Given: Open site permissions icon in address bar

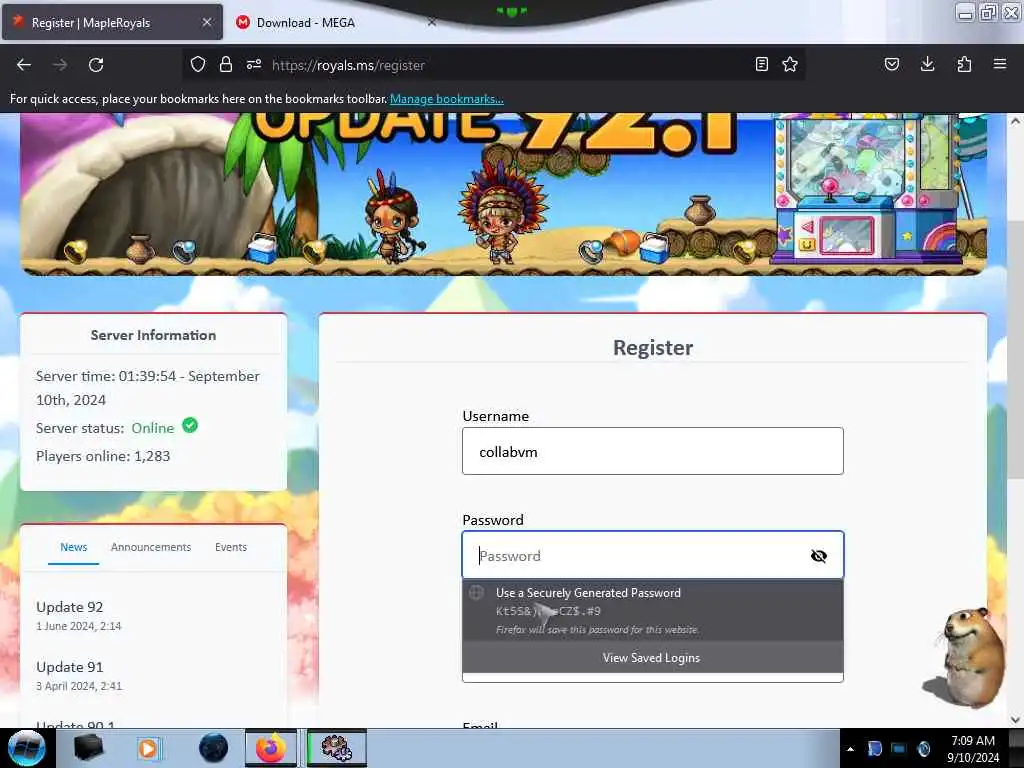Looking at the screenshot, I should (x=254, y=64).
